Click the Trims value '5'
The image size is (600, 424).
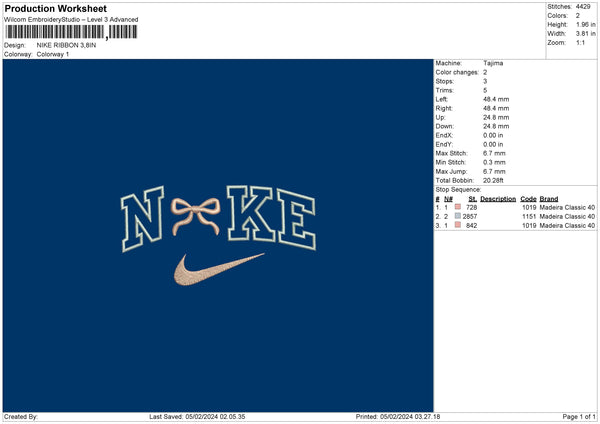click(485, 90)
